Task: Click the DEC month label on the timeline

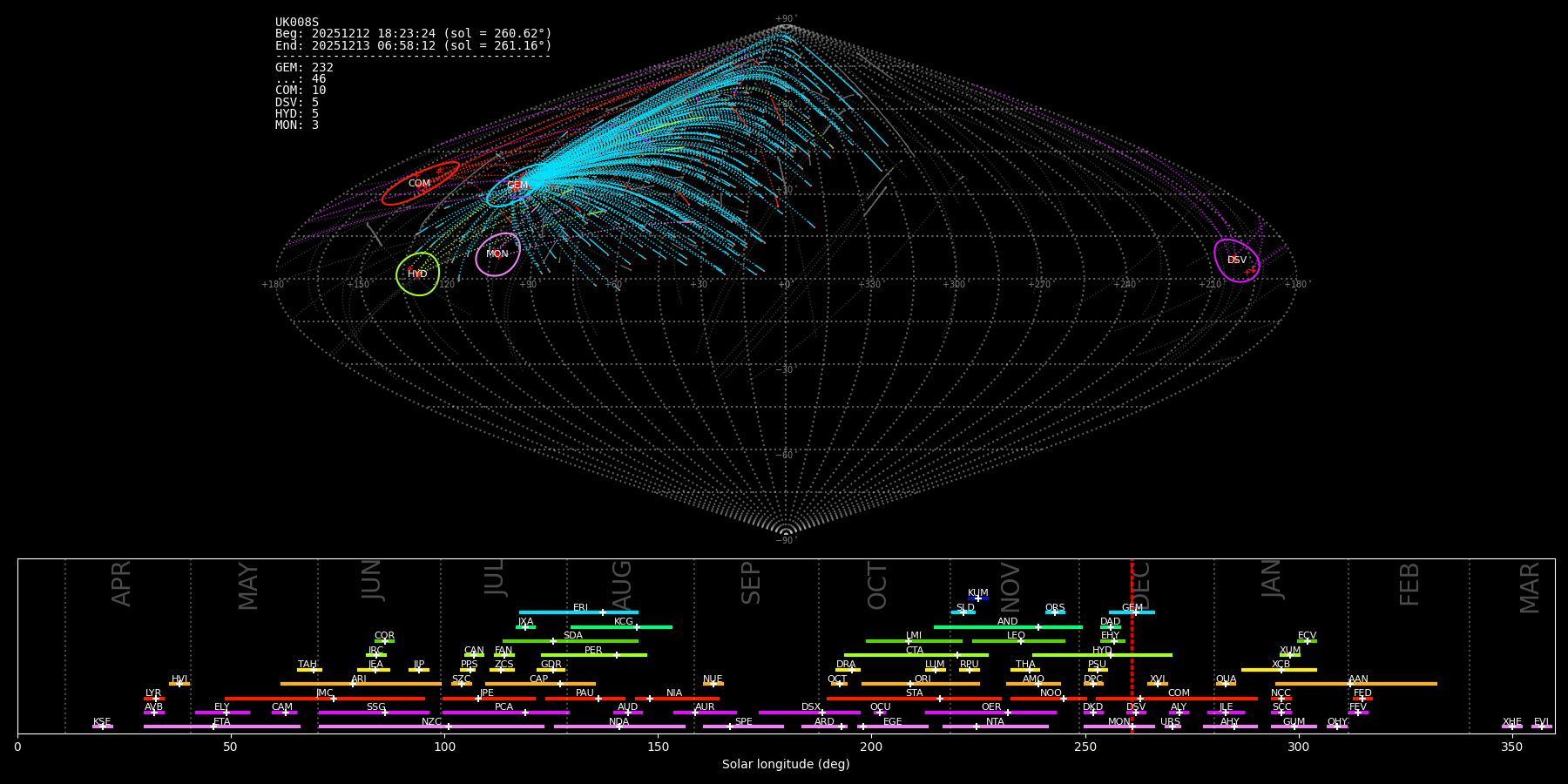Action: 1140,586
